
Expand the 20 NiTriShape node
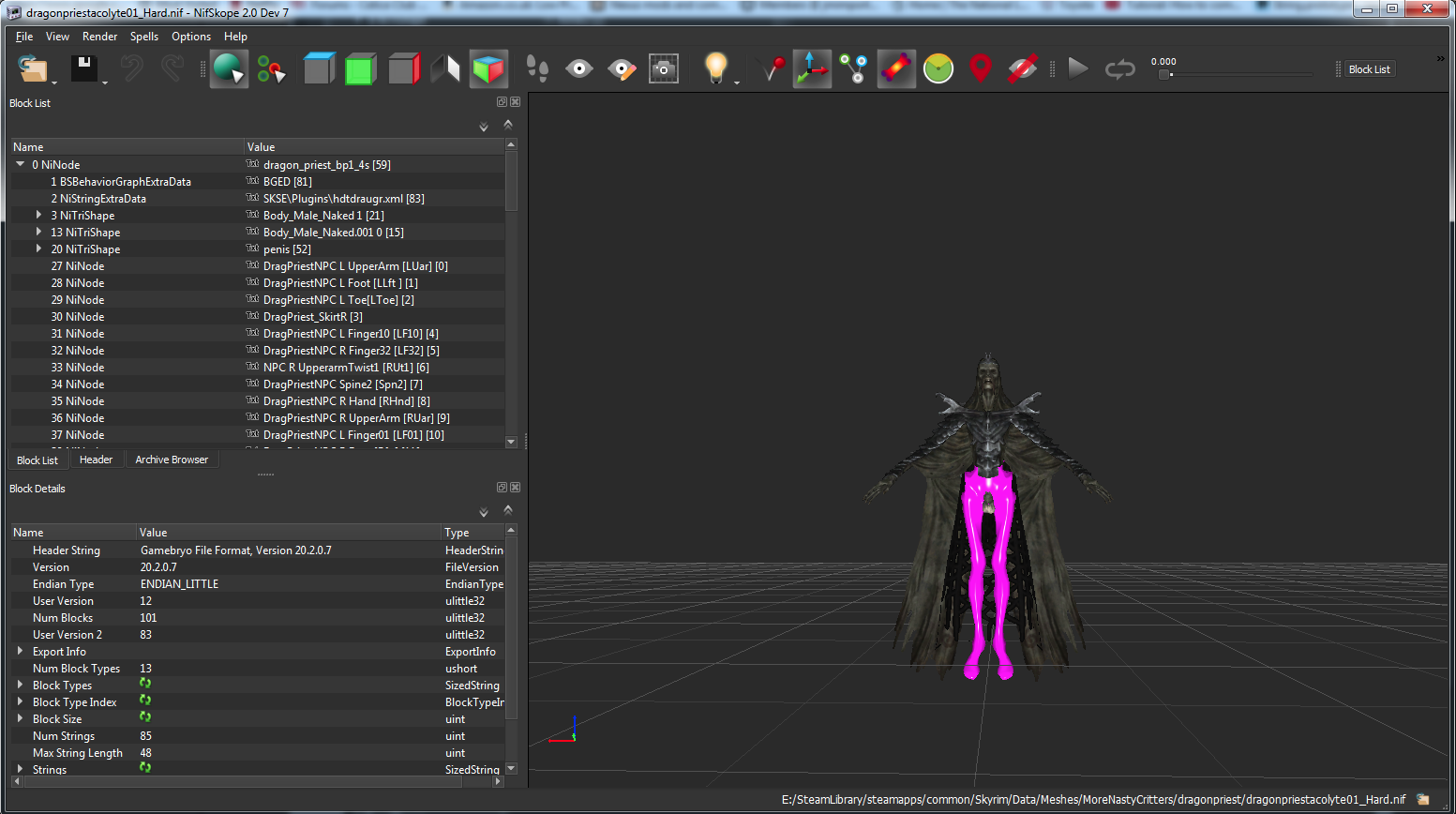point(38,249)
